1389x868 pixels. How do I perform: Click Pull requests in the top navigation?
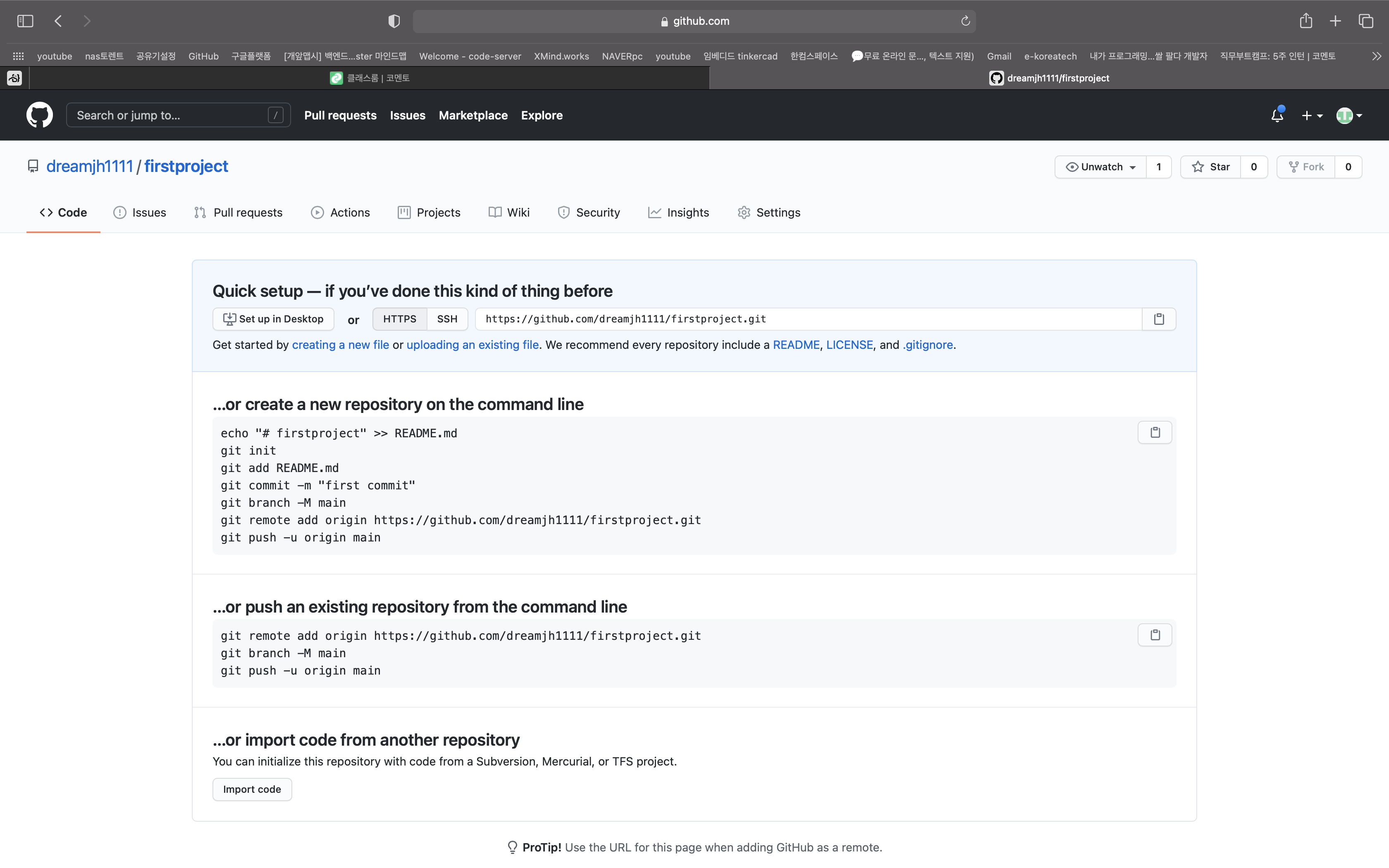(x=340, y=115)
